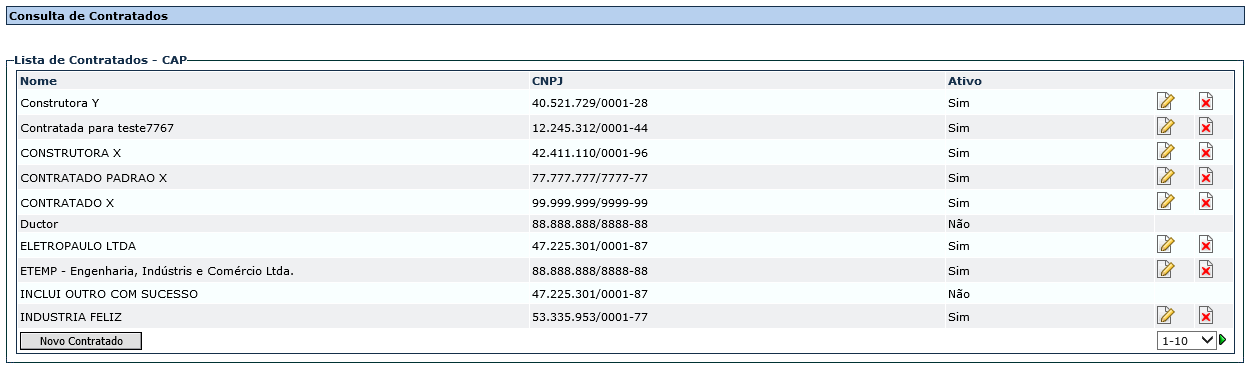Viewport: 1254px width, 376px height.
Task: Edit the INDUSTRIA FELIZ contractor
Action: pos(1165,315)
